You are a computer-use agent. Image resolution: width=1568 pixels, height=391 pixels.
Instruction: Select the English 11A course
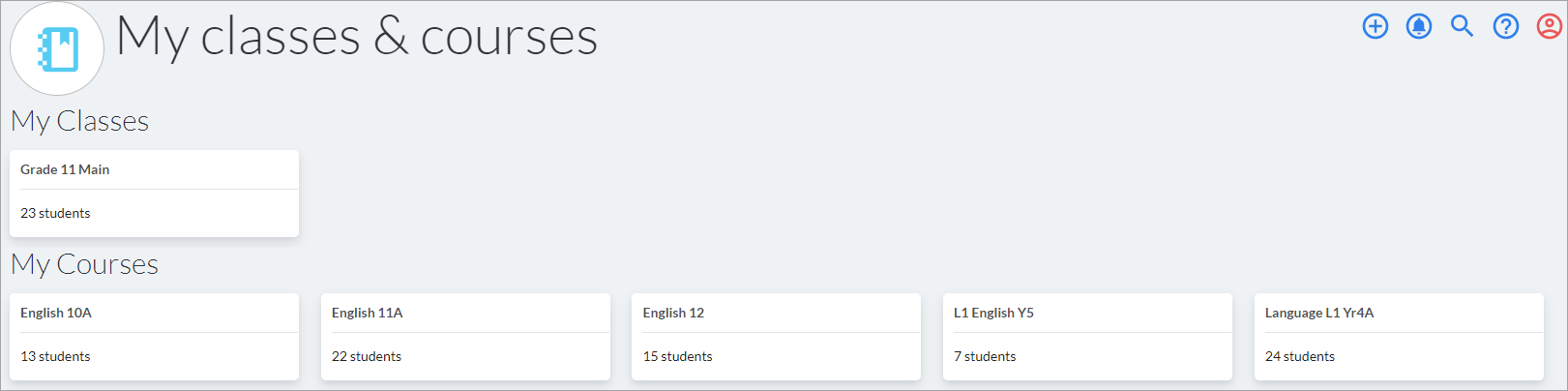click(x=367, y=313)
